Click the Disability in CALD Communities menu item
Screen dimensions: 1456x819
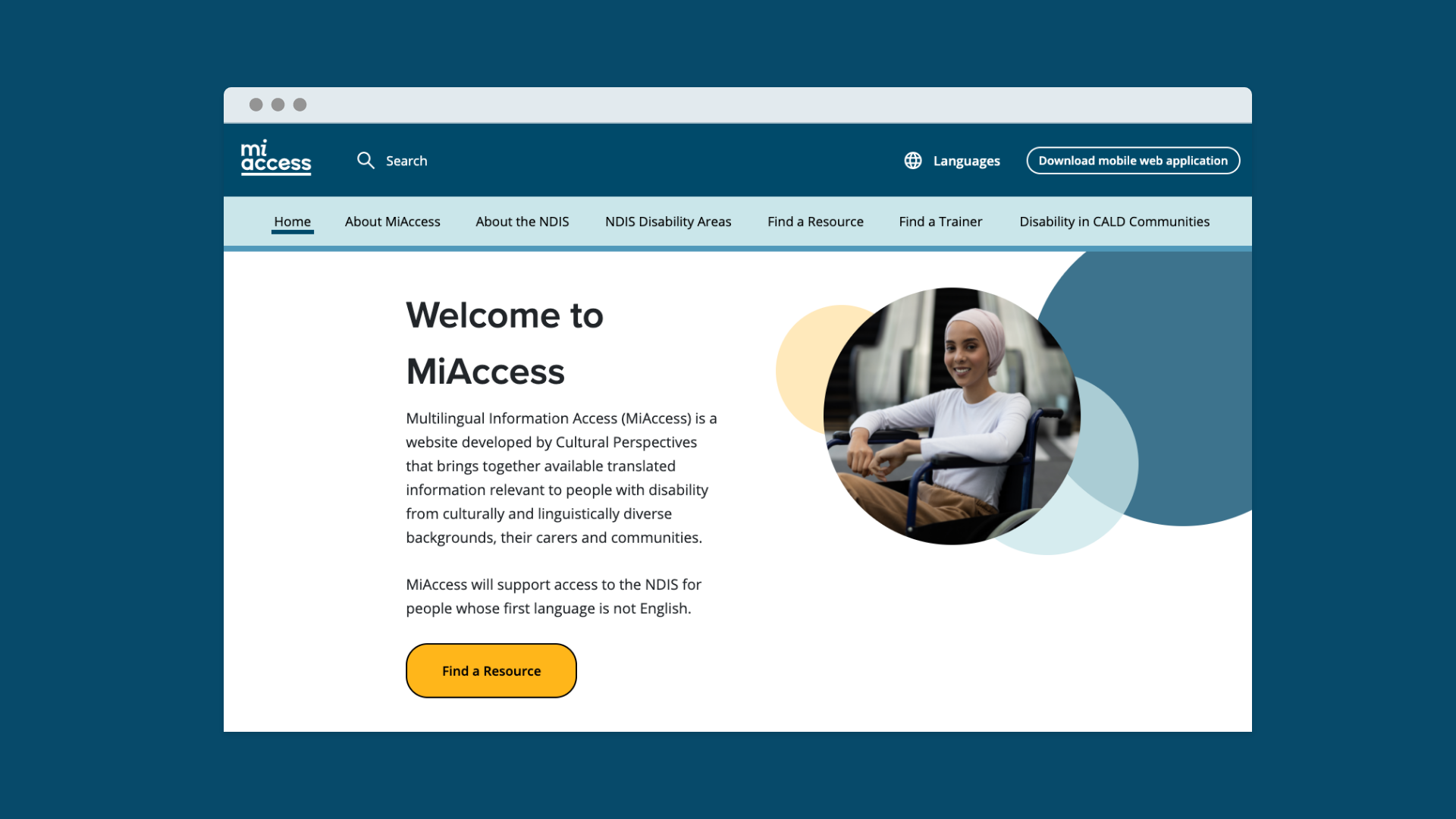pyautogui.click(x=1114, y=221)
